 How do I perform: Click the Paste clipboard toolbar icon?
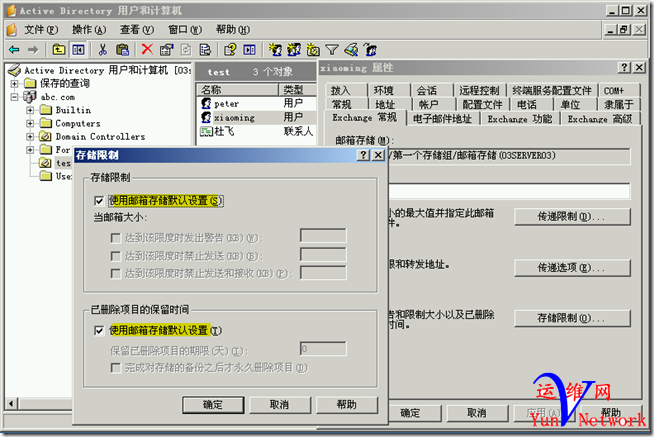point(122,50)
